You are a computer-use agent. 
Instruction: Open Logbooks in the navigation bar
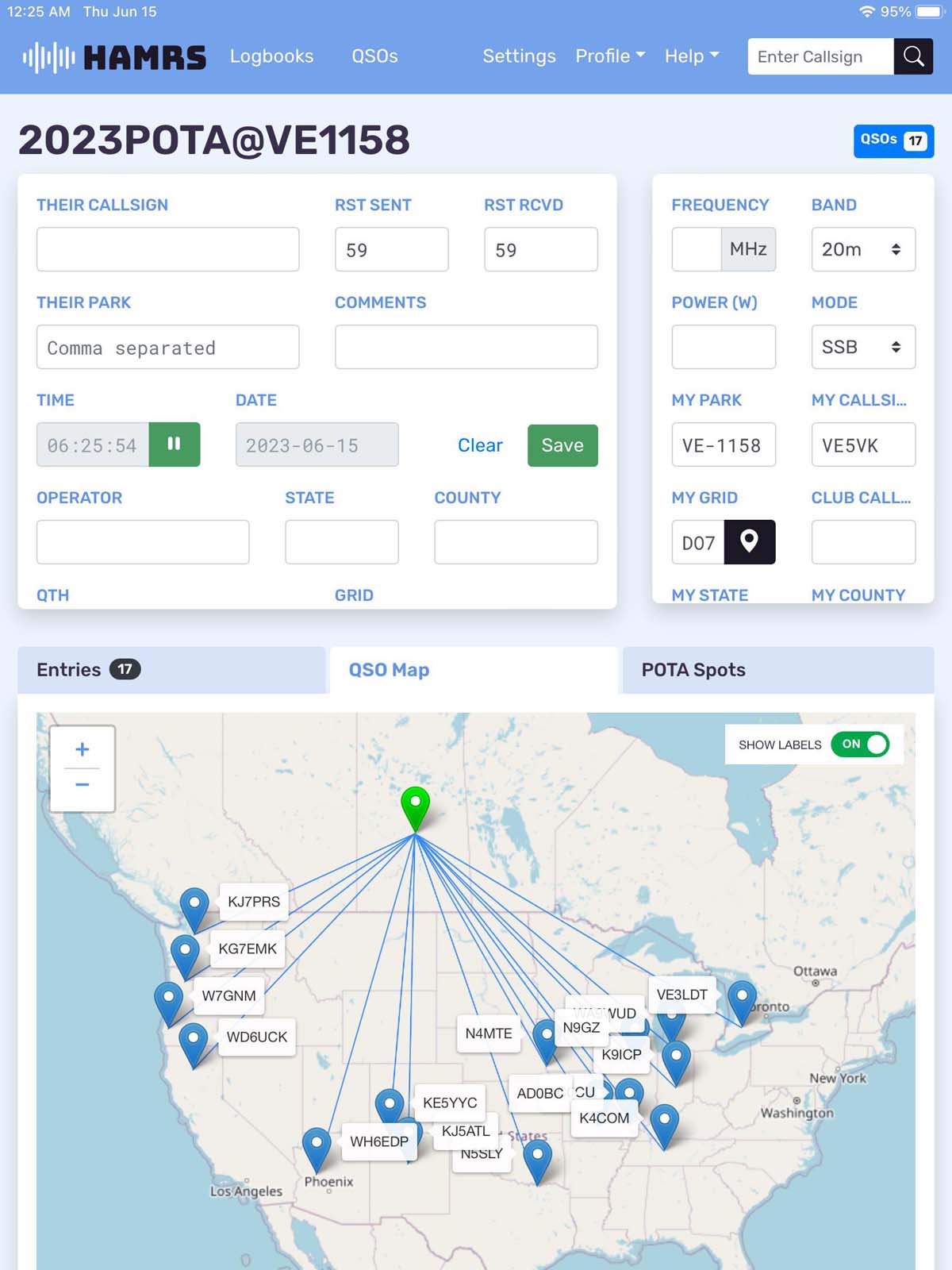pos(271,56)
